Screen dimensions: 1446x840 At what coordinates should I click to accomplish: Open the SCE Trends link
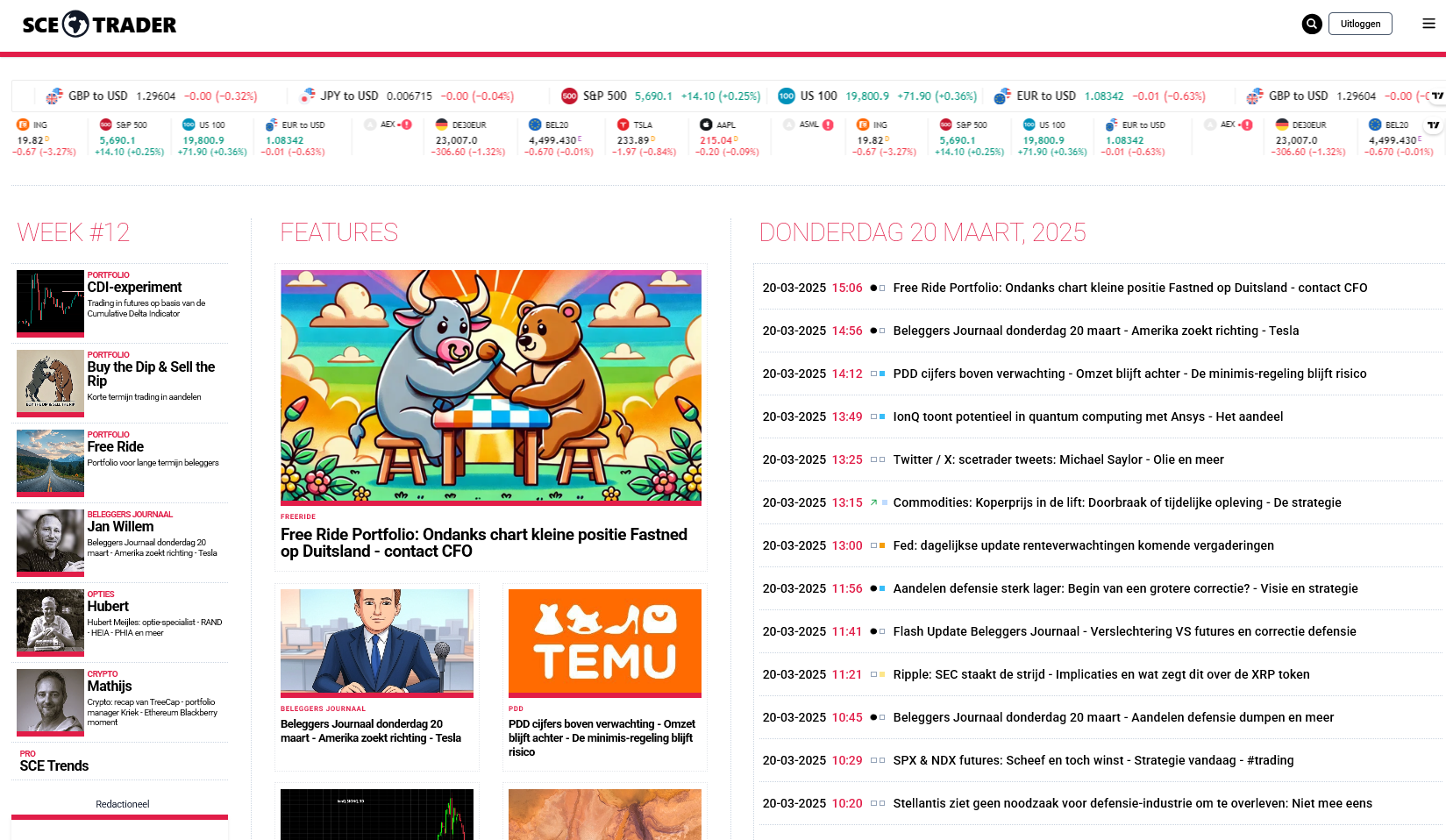tap(54, 765)
